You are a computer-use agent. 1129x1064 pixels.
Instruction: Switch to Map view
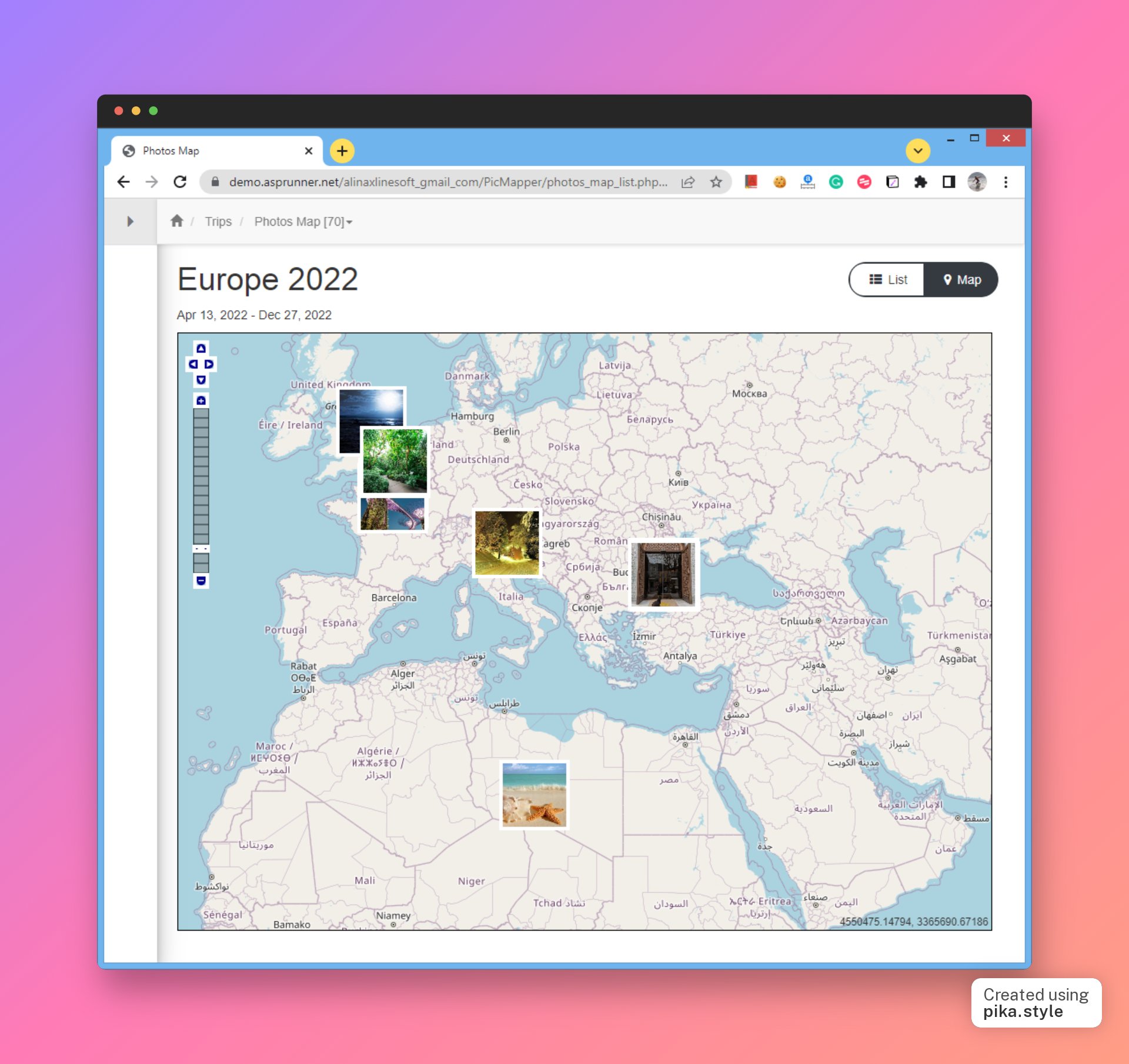pyautogui.click(x=961, y=280)
